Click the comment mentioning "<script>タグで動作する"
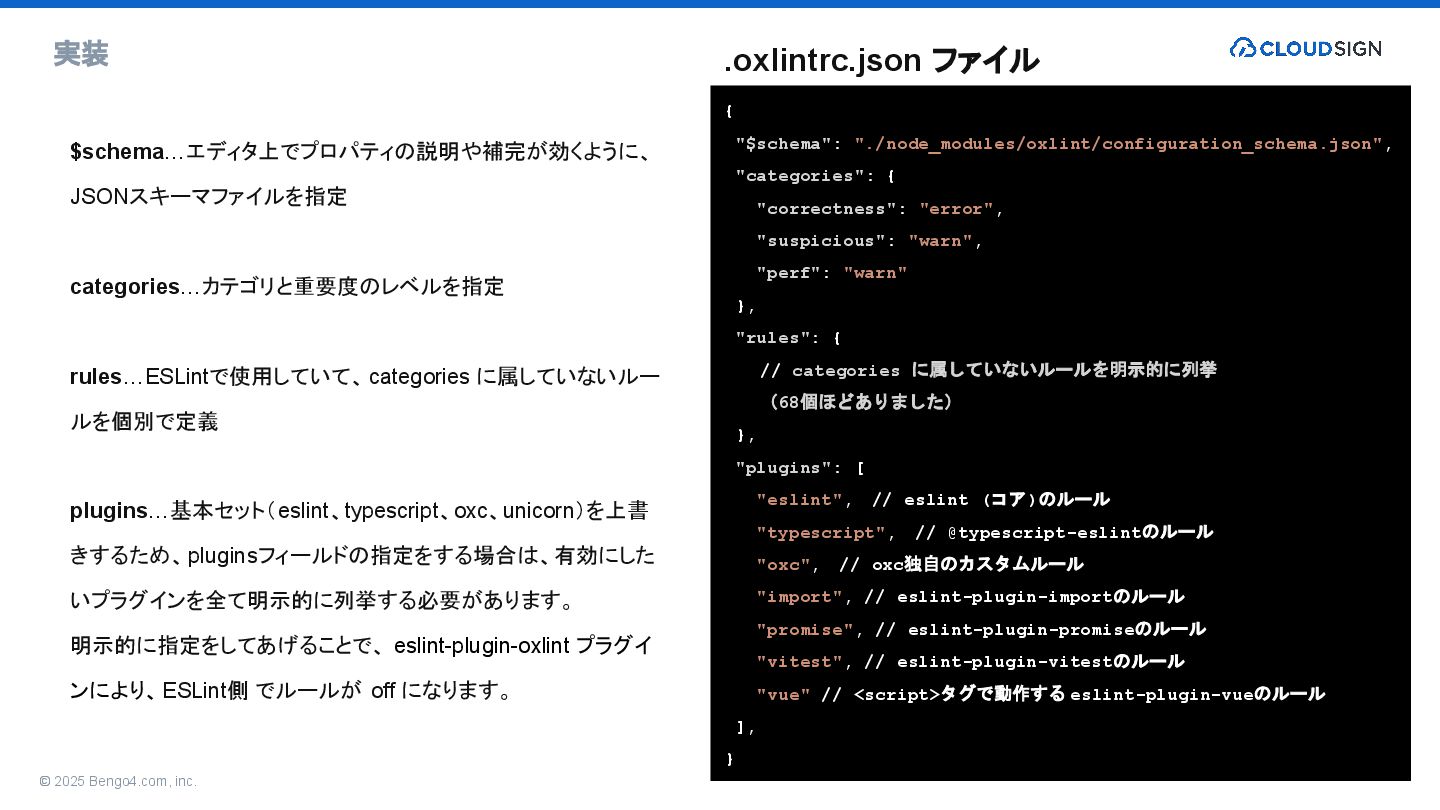Screen dimensions: 1440x810 pos(1073,694)
